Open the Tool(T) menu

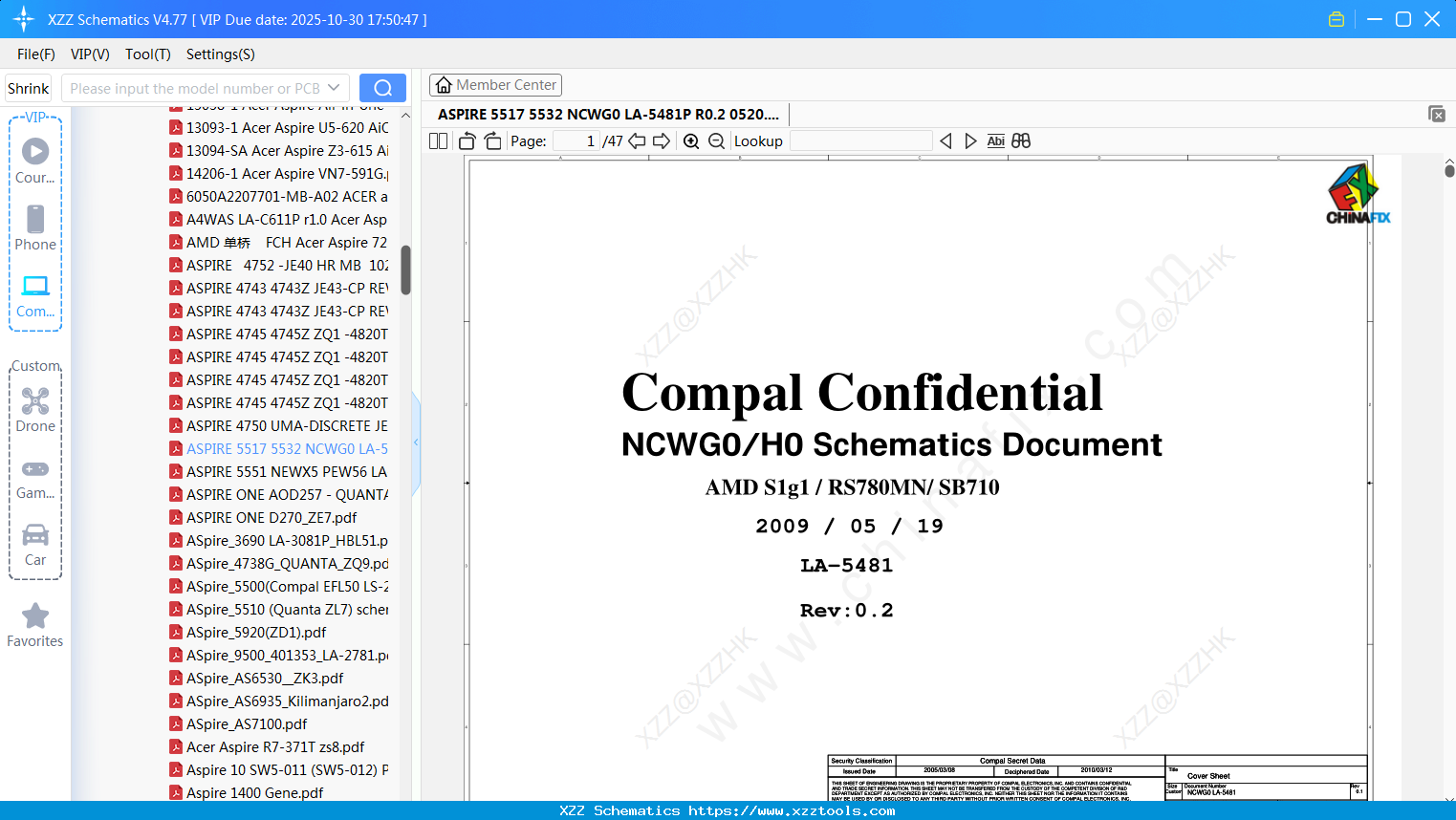tap(148, 54)
